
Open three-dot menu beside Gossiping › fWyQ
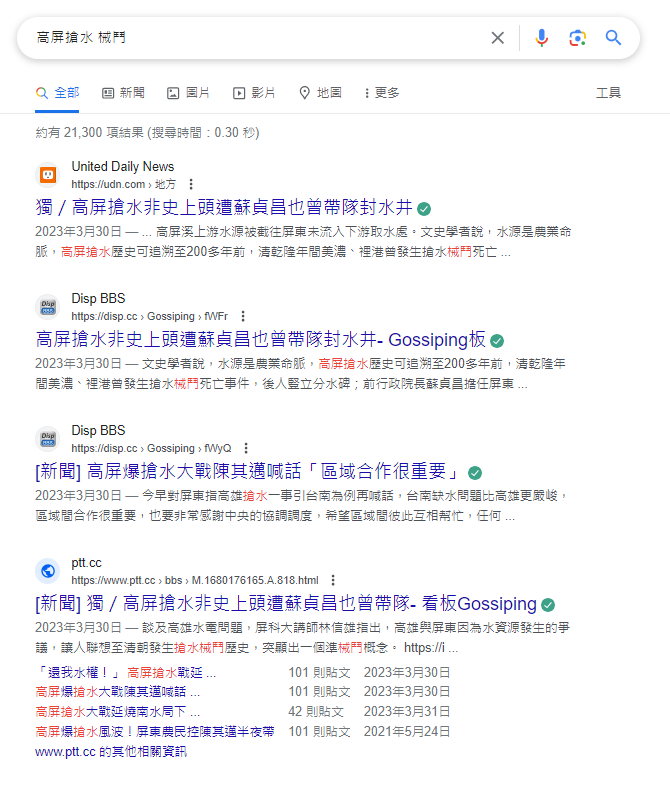pos(246,448)
